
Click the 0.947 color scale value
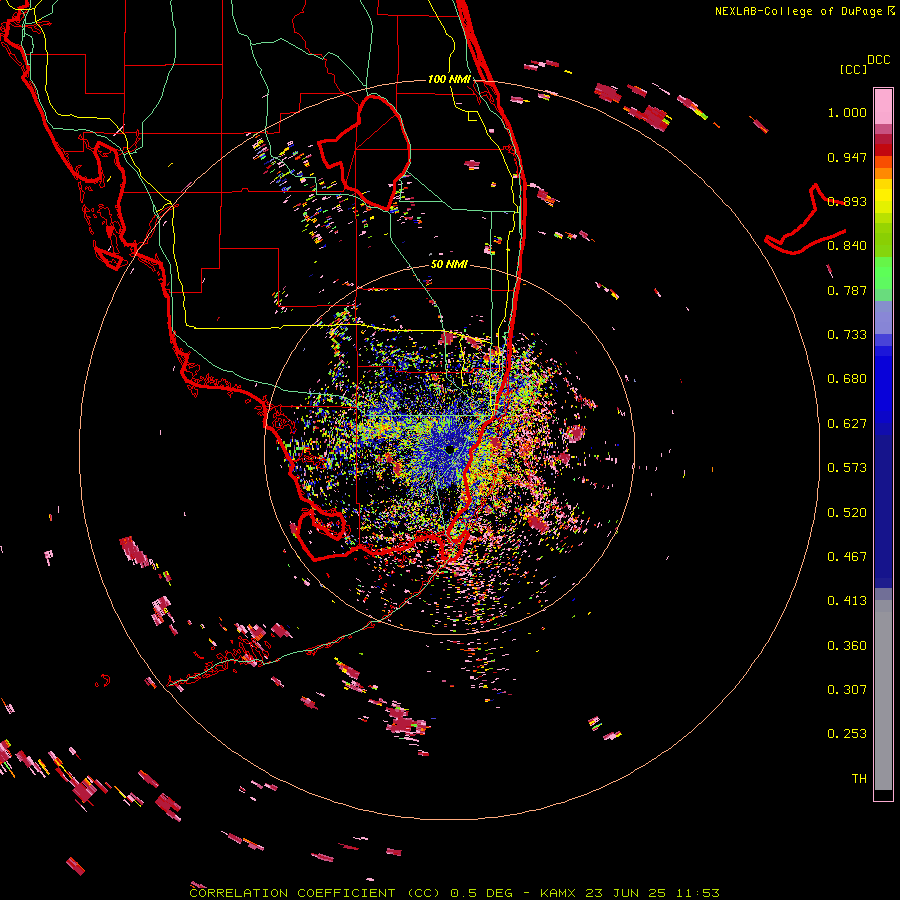[847, 157]
